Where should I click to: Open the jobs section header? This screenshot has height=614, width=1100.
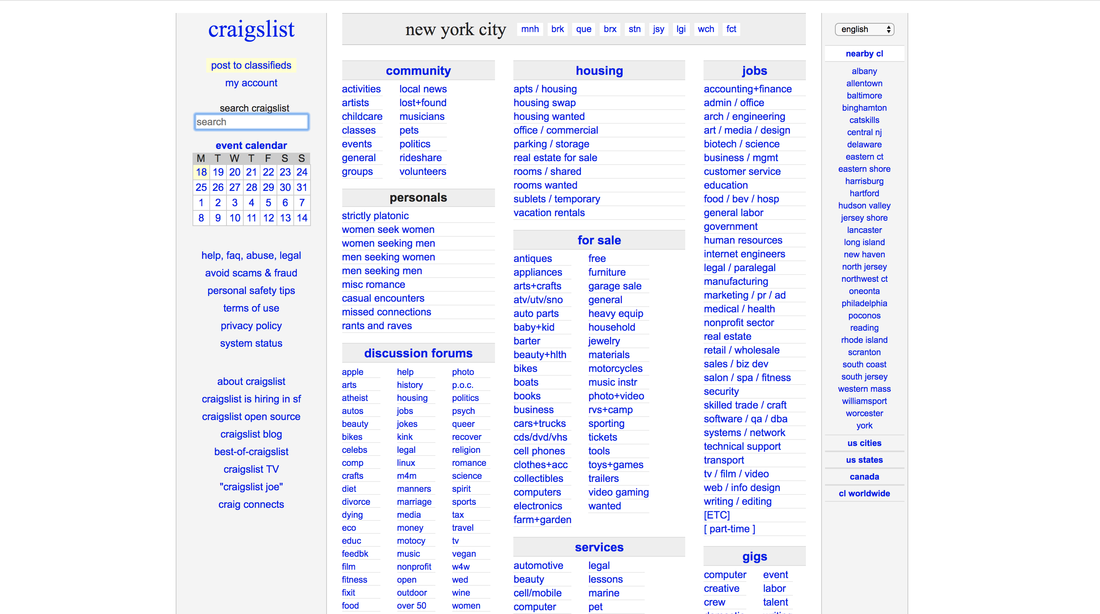(x=754, y=71)
